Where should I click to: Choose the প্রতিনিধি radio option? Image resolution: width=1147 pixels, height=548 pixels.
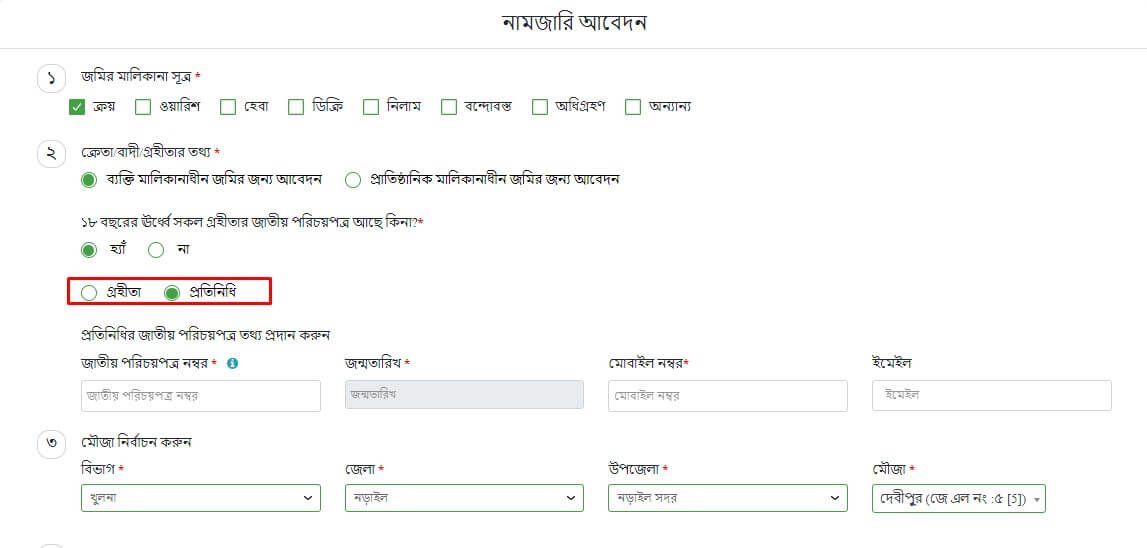click(172, 293)
